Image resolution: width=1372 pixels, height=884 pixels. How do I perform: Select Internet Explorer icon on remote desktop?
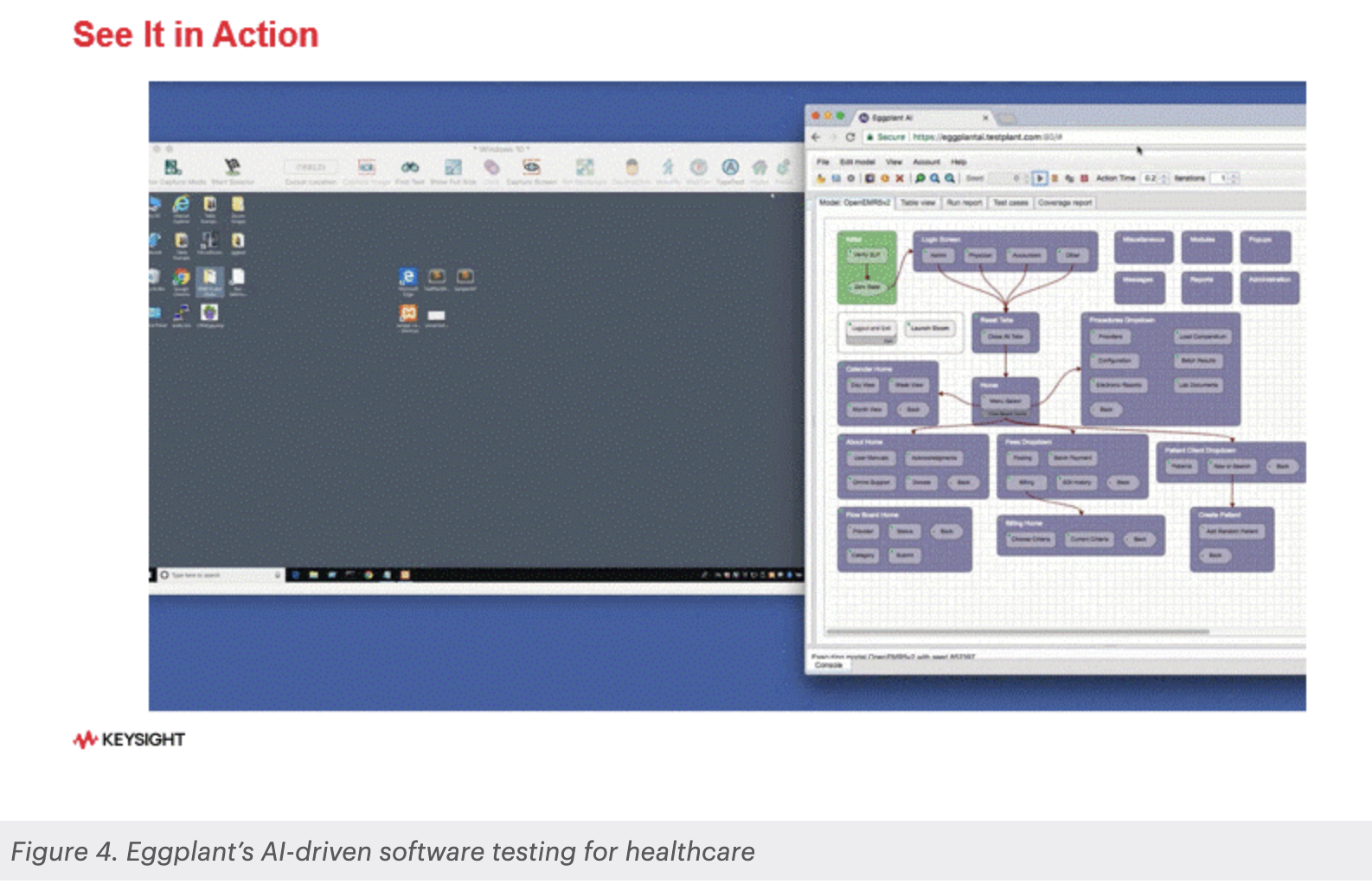181,204
